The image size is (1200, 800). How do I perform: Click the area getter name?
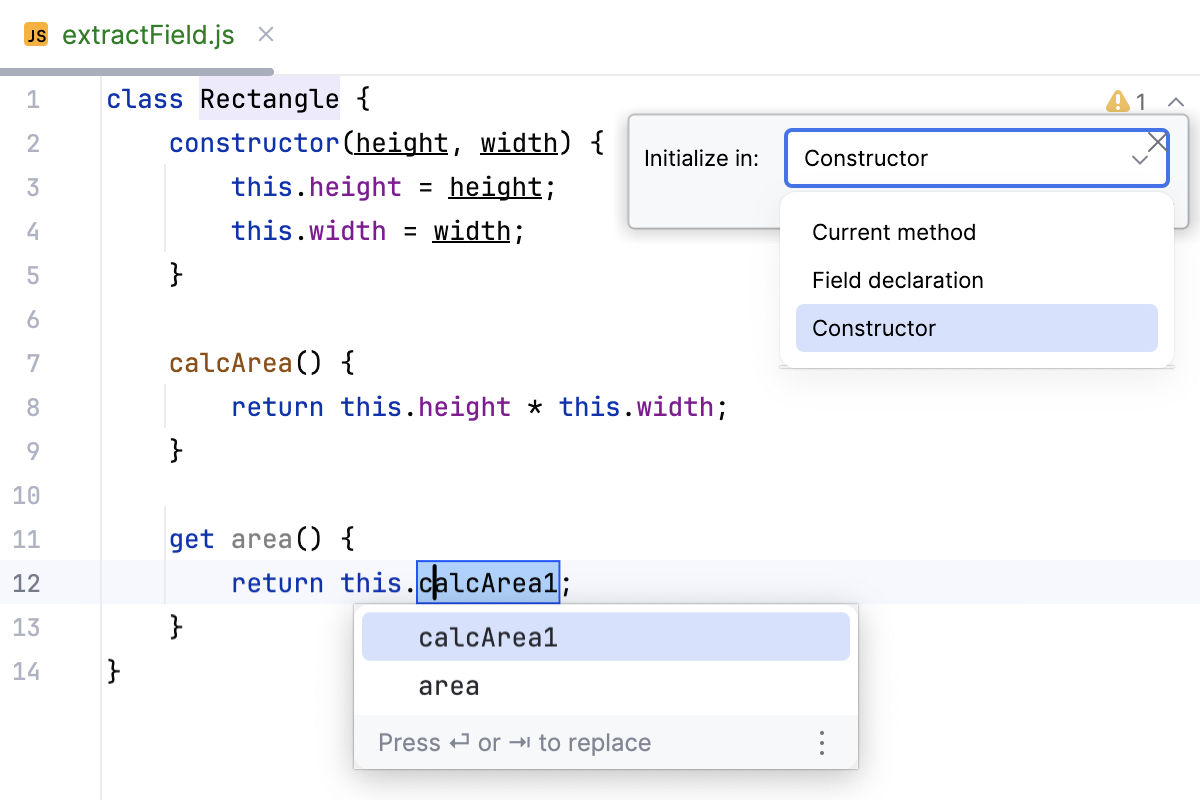click(x=262, y=539)
